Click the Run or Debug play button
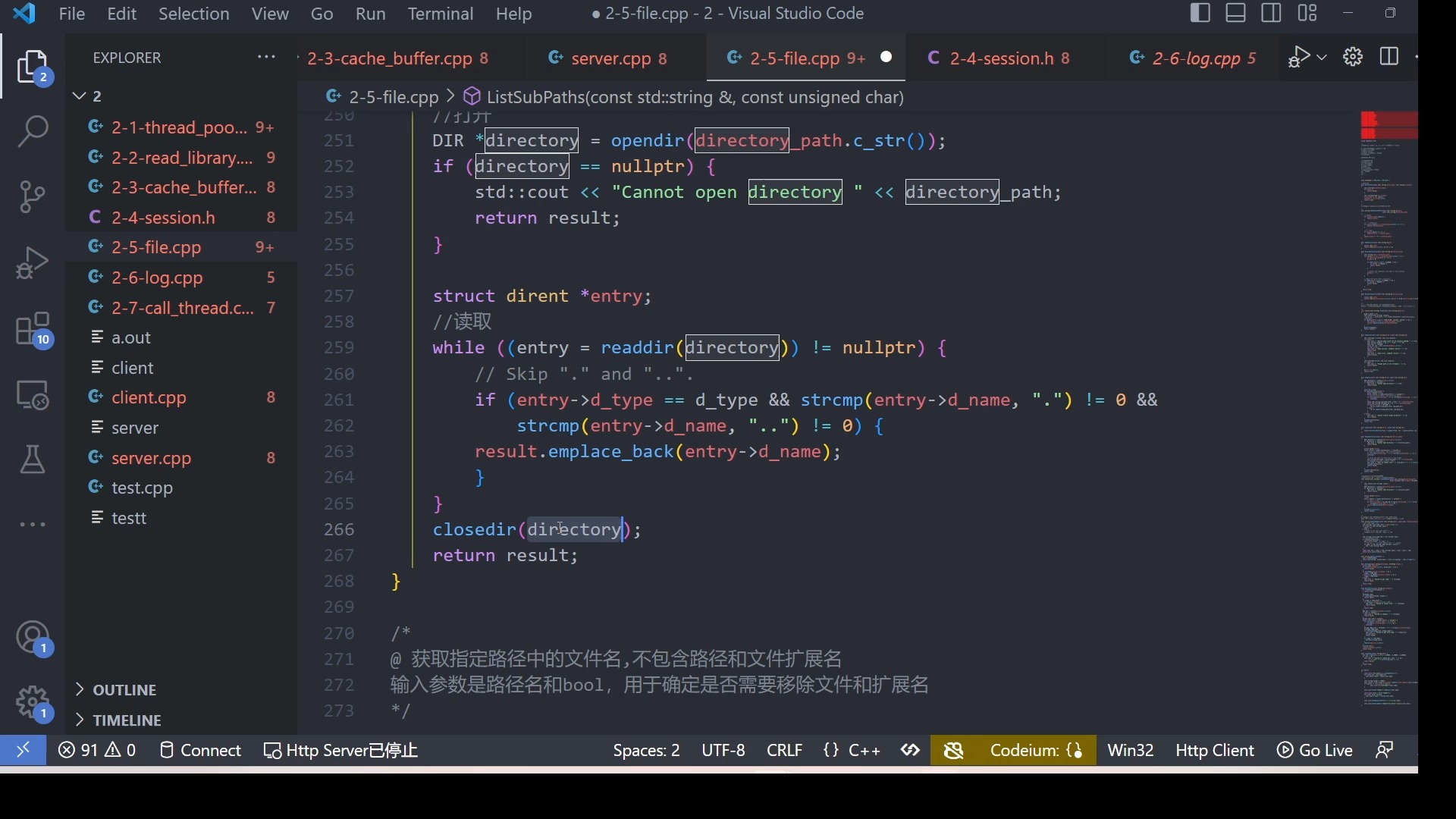The image size is (1456, 819). coord(1301,58)
